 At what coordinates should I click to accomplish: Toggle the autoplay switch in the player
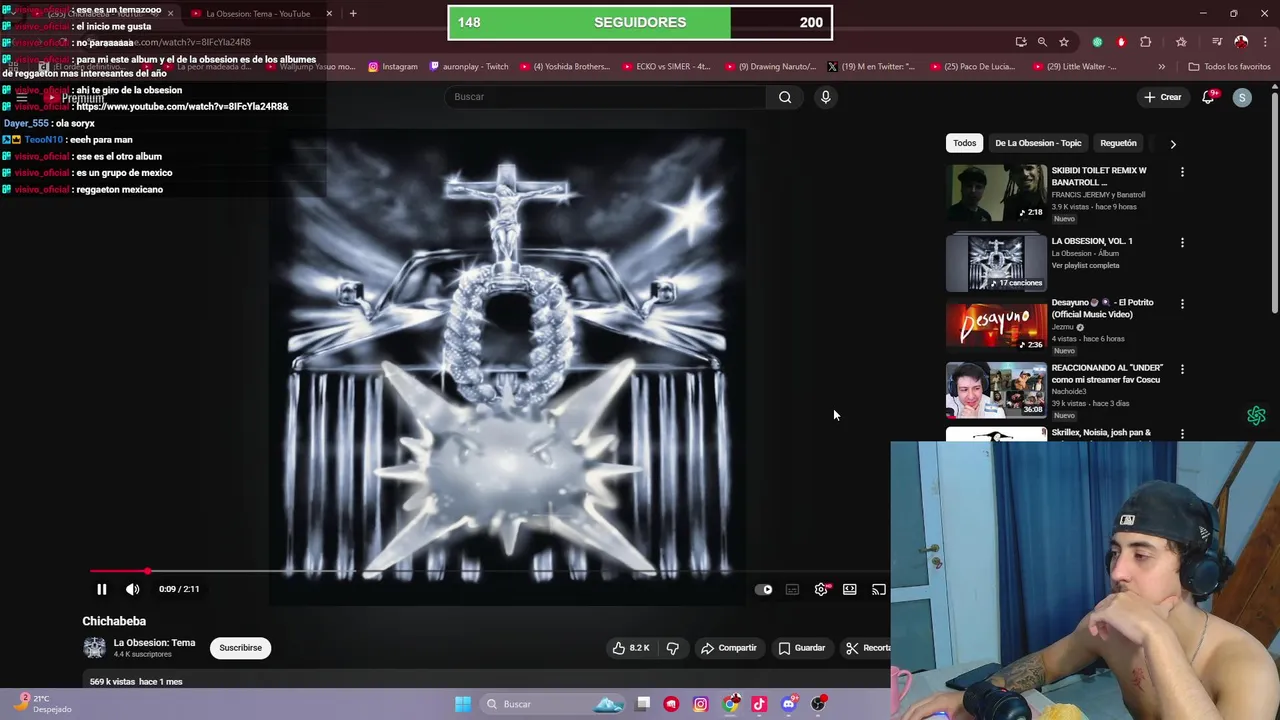click(764, 590)
